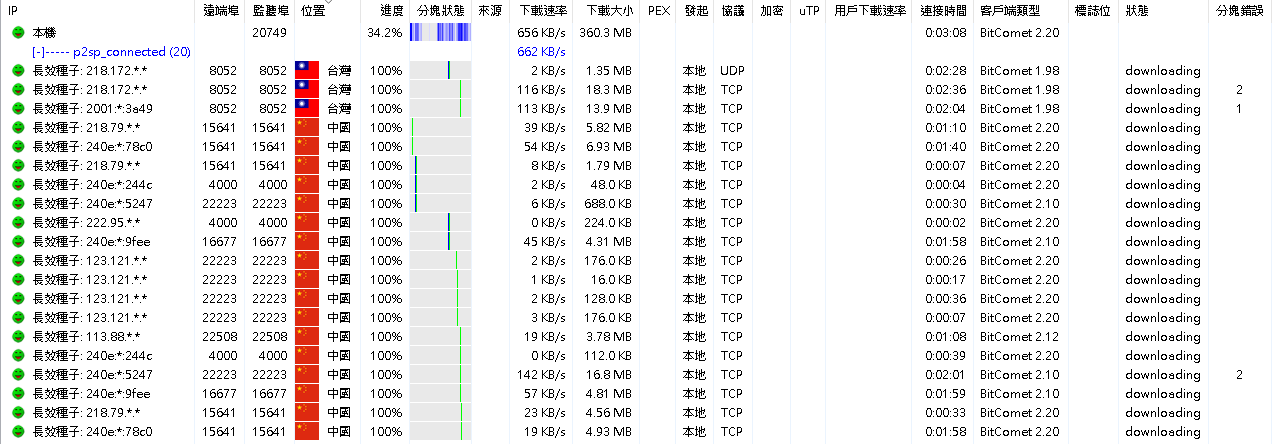
Task: Click piece status bar in 2001:*:3a49 row
Action: pos(440,109)
